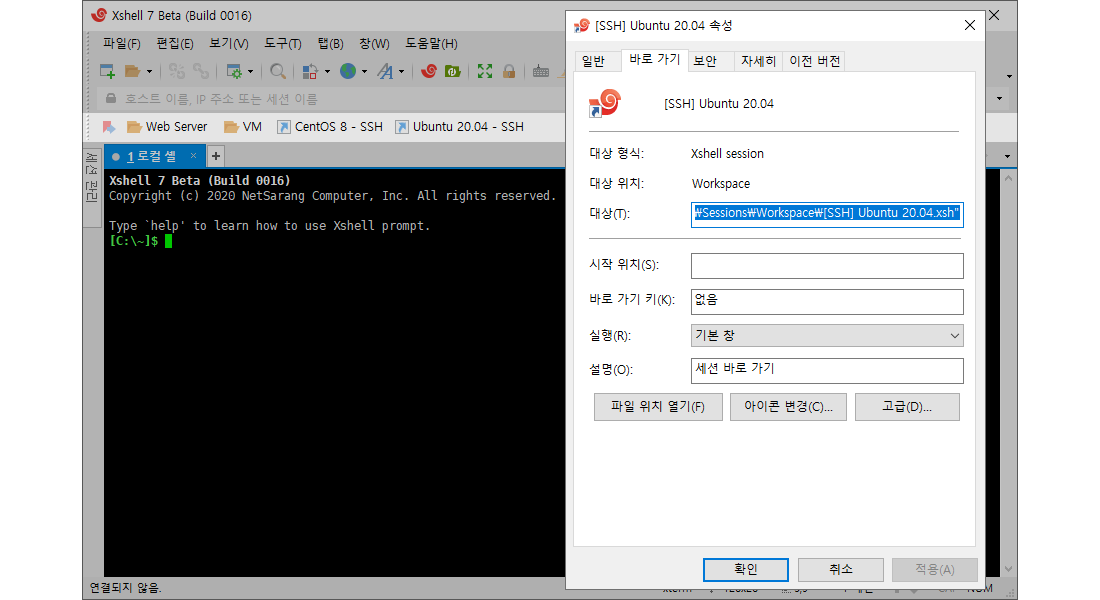Expand the Encoding globe dropdown arrow
This screenshot has width=1100, height=600.
[x=364, y=72]
